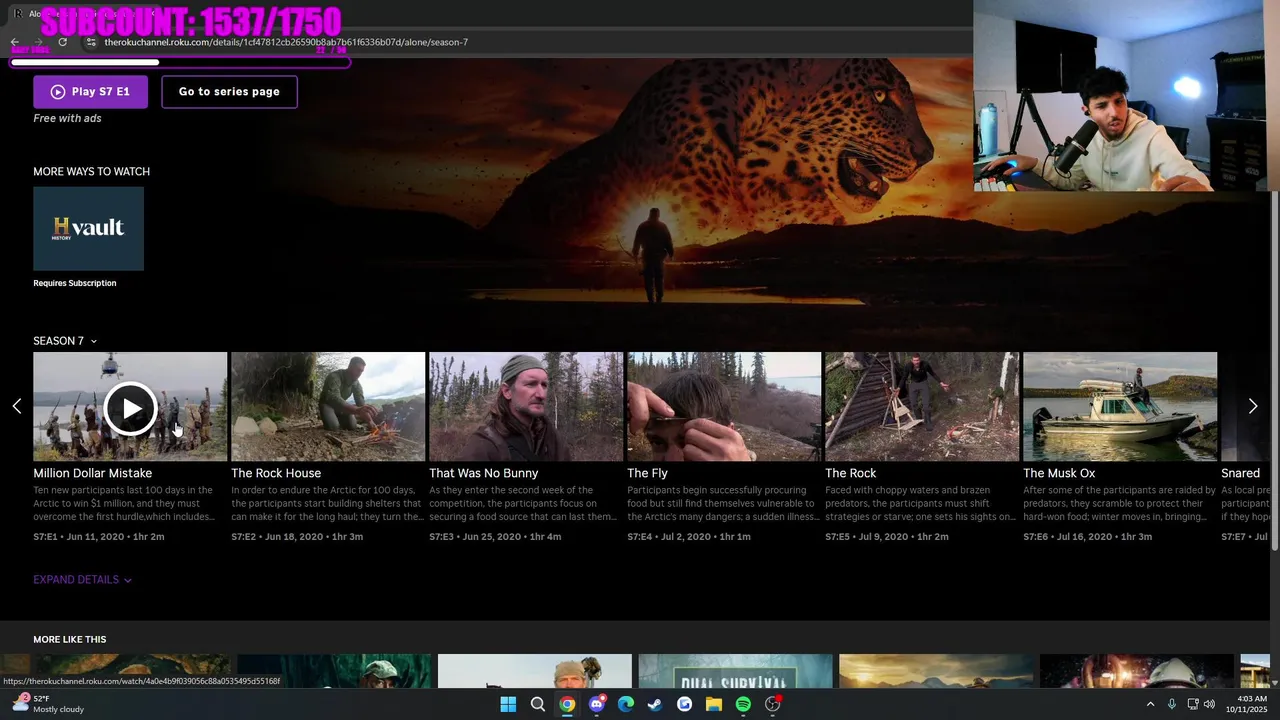Open the OBS Studio taskbar icon
1280x720 pixels.
[x=773, y=704]
